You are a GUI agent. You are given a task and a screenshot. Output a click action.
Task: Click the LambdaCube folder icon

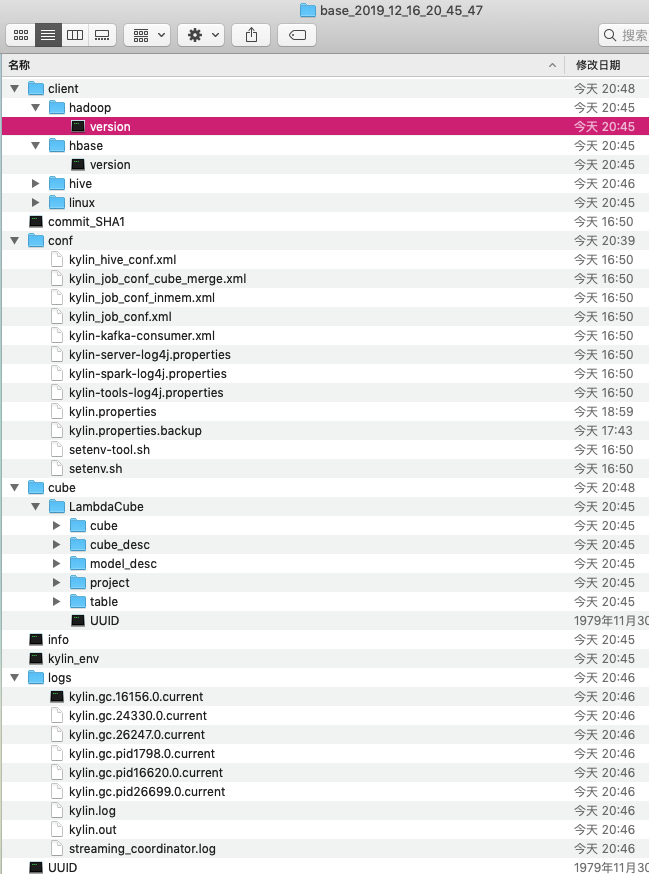click(x=57, y=506)
